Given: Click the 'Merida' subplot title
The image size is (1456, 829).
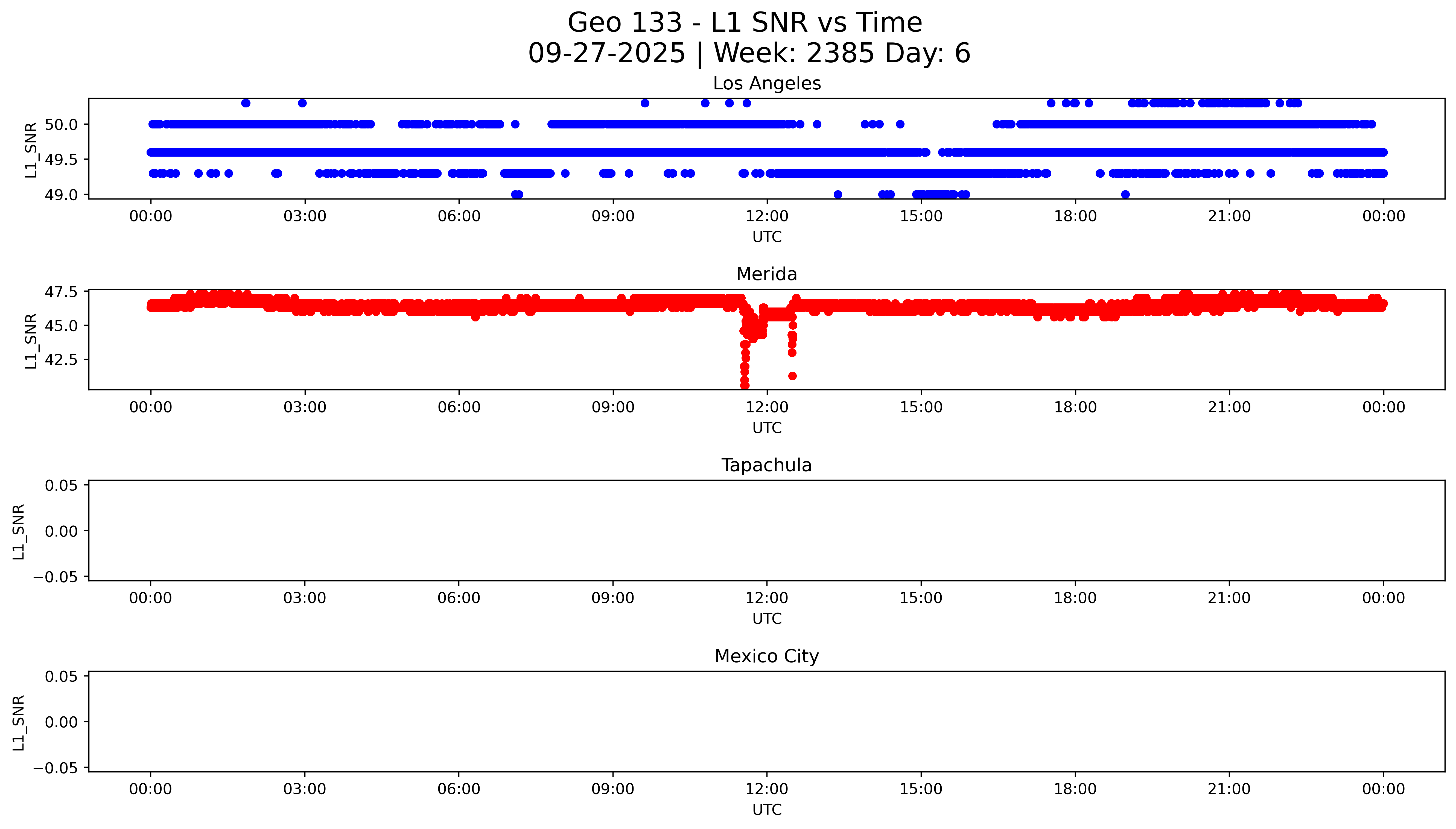Looking at the screenshot, I should (x=766, y=274).
